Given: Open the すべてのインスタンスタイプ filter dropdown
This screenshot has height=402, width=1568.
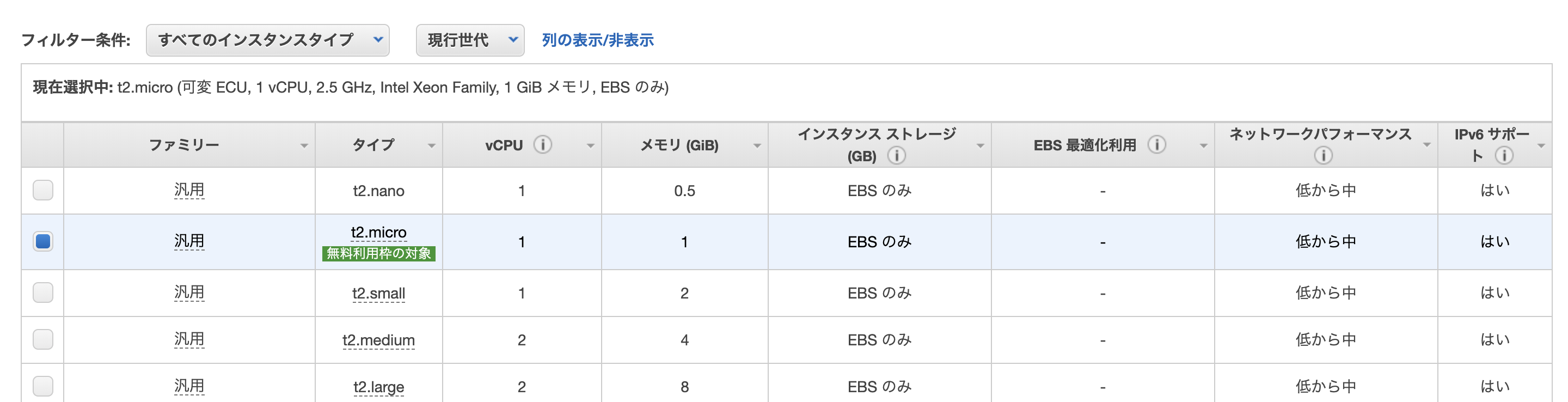Looking at the screenshot, I should (268, 40).
